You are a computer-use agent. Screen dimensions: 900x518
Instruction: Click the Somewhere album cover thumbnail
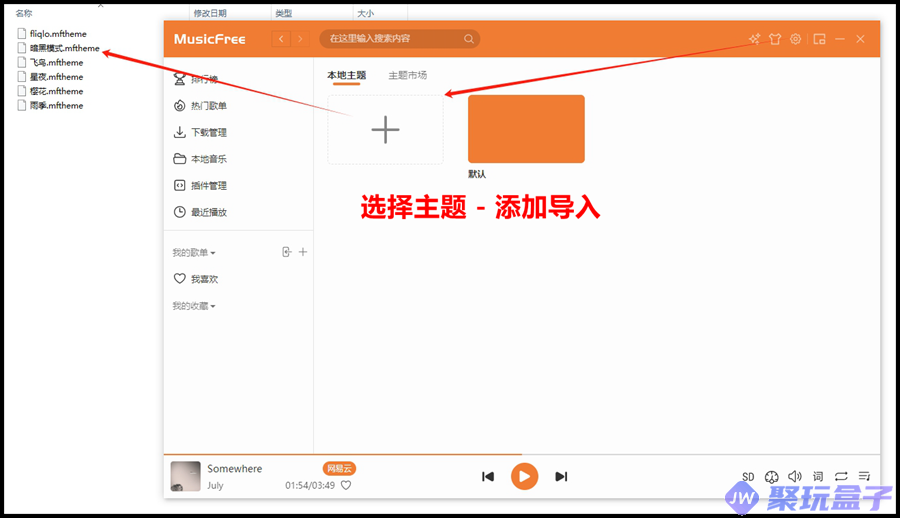pos(185,476)
